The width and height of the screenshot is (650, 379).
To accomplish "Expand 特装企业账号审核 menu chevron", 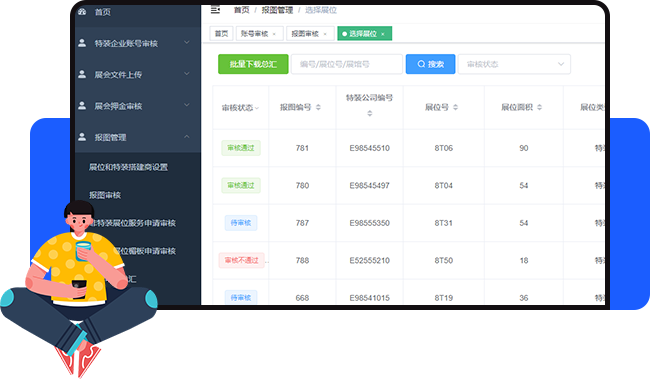I will (187, 42).
